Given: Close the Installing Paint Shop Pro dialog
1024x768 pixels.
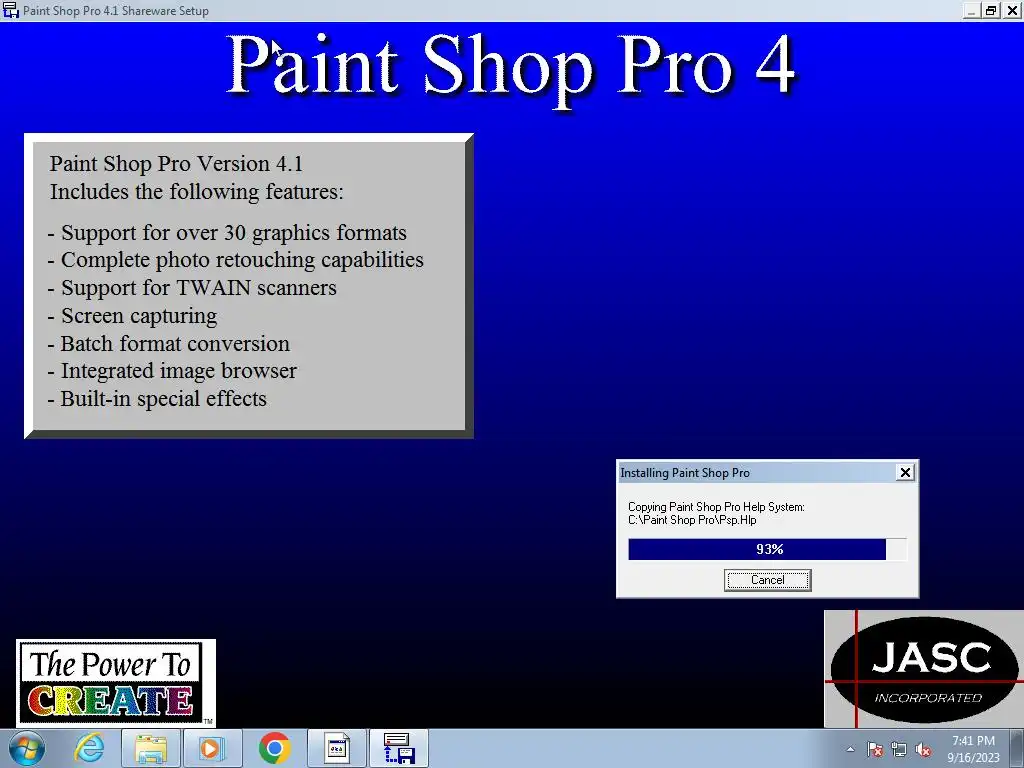Looking at the screenshot, I should click(905, 472).
